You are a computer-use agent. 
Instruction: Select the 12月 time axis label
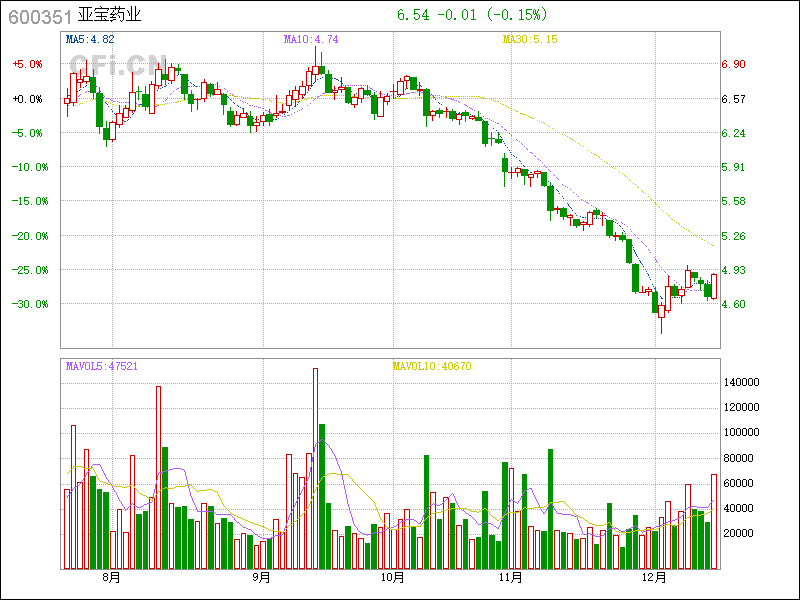point(655,577)
